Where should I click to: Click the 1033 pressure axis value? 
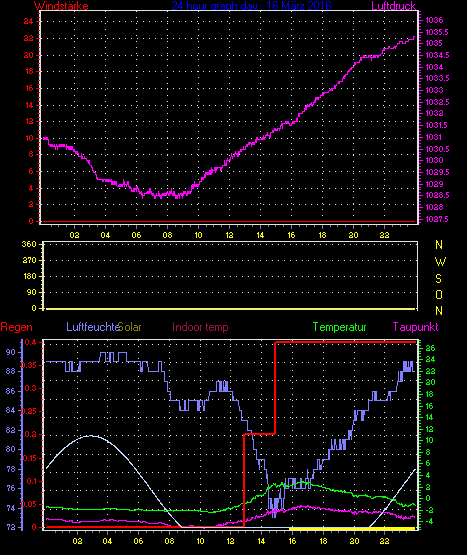pyautogui.click(x=434, y=90)
